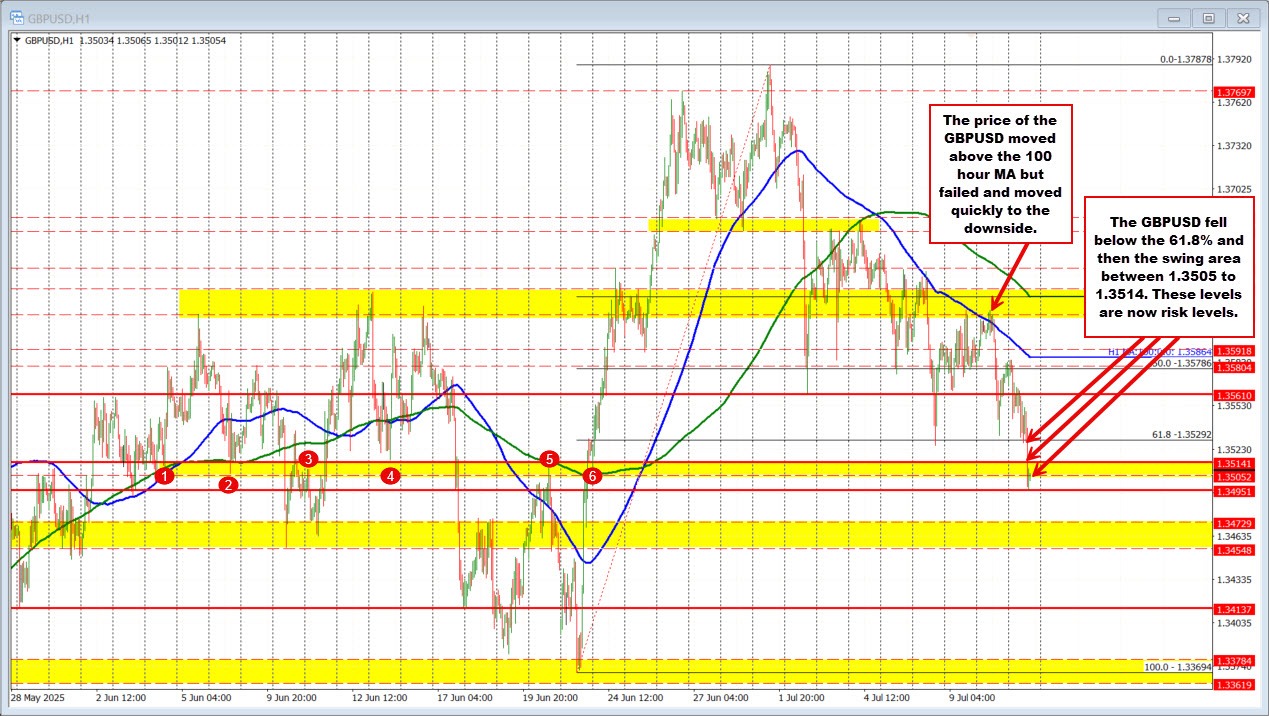Viewport: 1269px width, 716px height.
Task: Select numbered marker 2 on the chart
Action: 228,484
